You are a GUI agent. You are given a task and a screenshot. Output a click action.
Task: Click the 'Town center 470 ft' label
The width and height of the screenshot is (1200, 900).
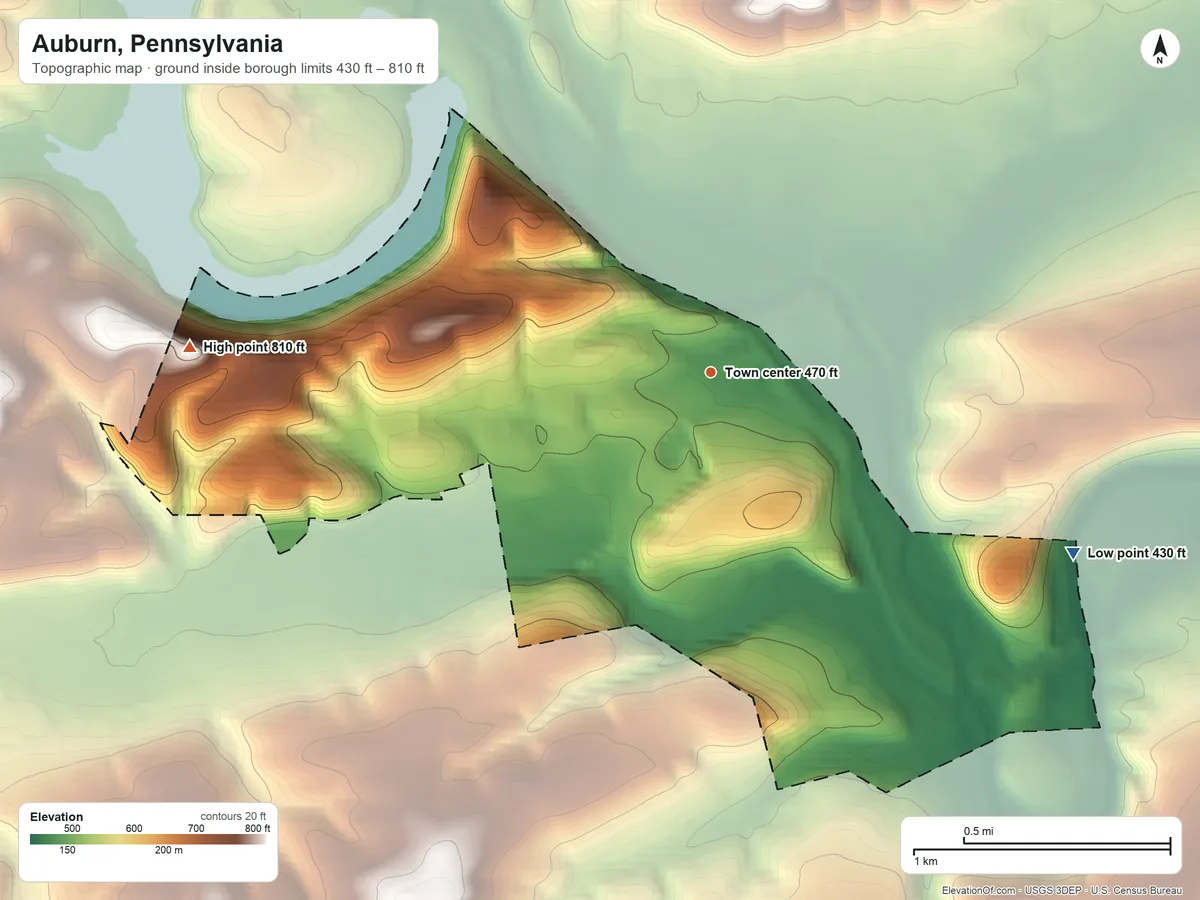pos(781,372)
